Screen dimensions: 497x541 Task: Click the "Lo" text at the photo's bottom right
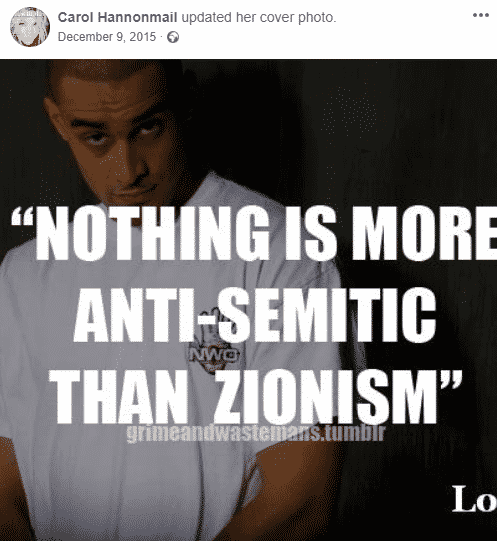474,499
